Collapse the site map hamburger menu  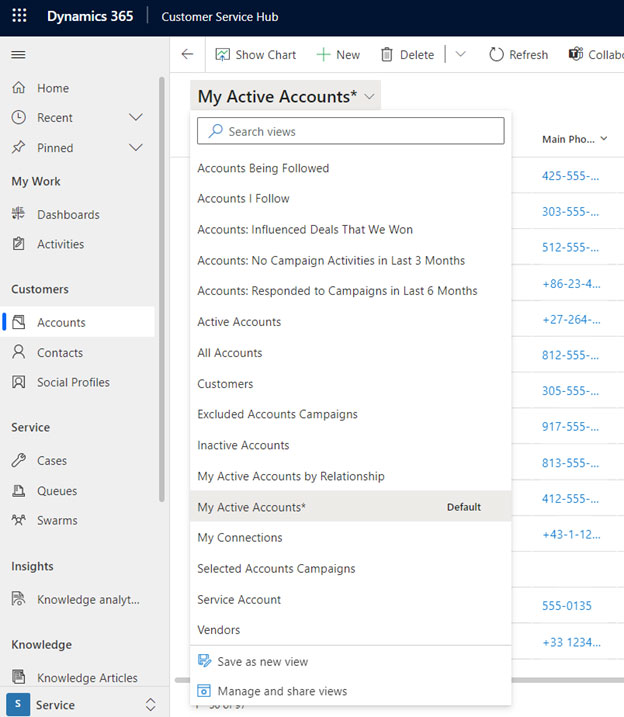tap(18, 54)
